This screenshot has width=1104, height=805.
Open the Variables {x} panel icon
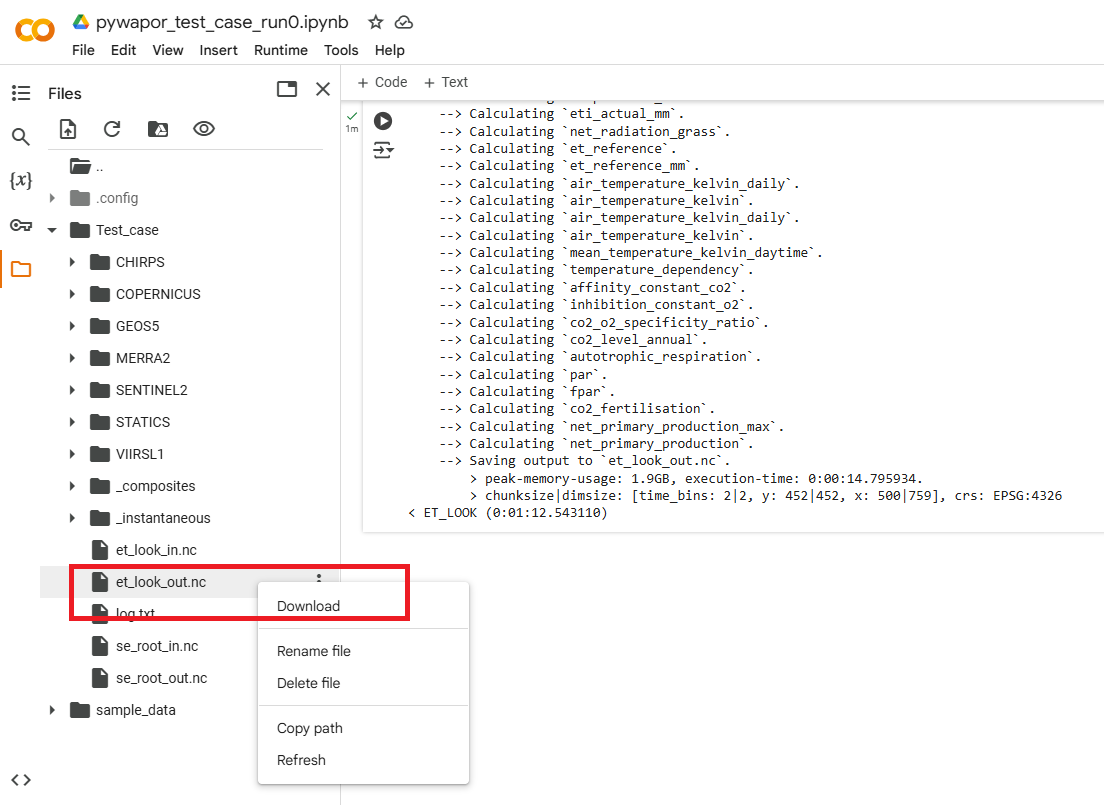(x=21, y=181)
